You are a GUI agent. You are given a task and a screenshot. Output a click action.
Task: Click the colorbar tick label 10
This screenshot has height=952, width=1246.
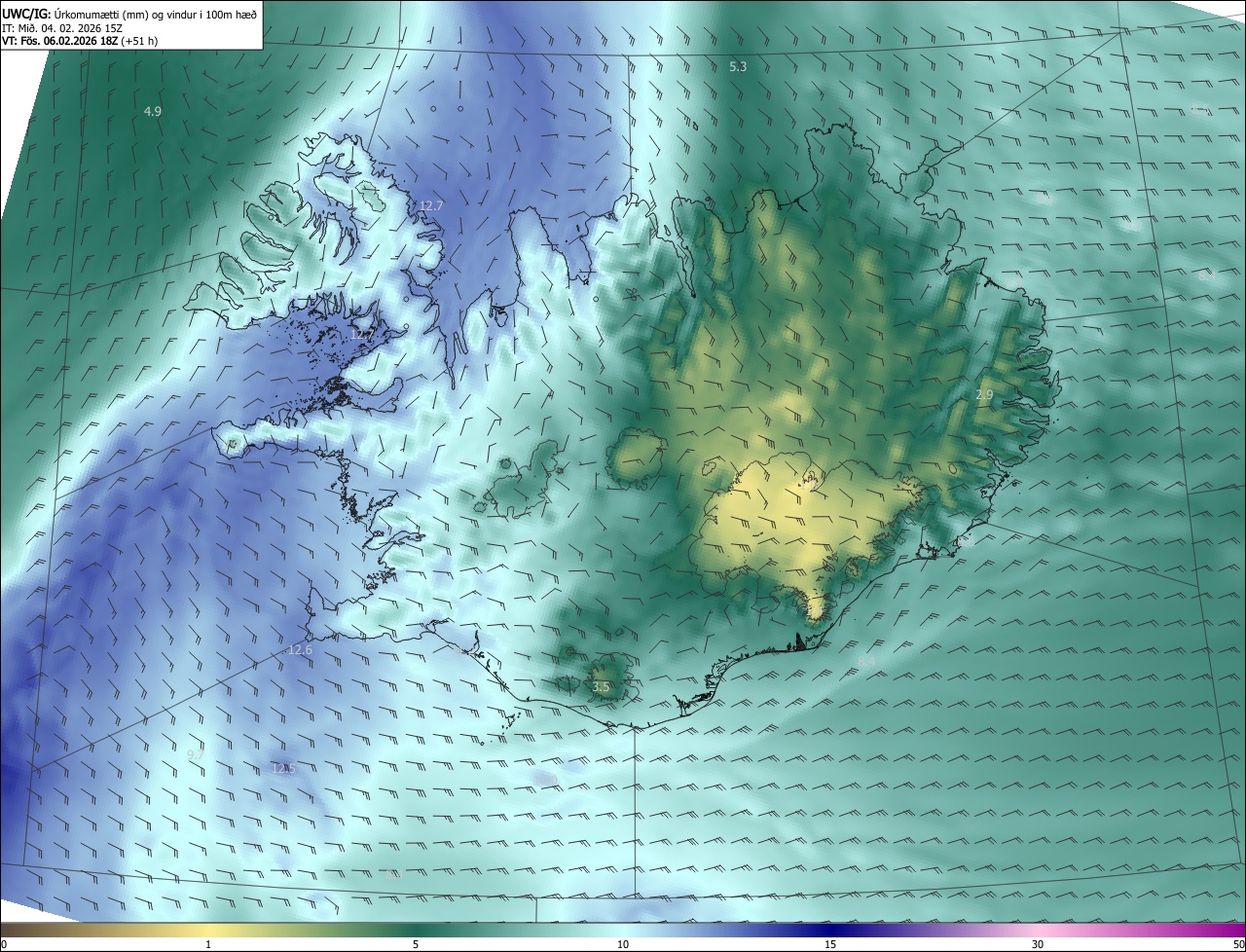pyautogui.click(x=623, y=944)
